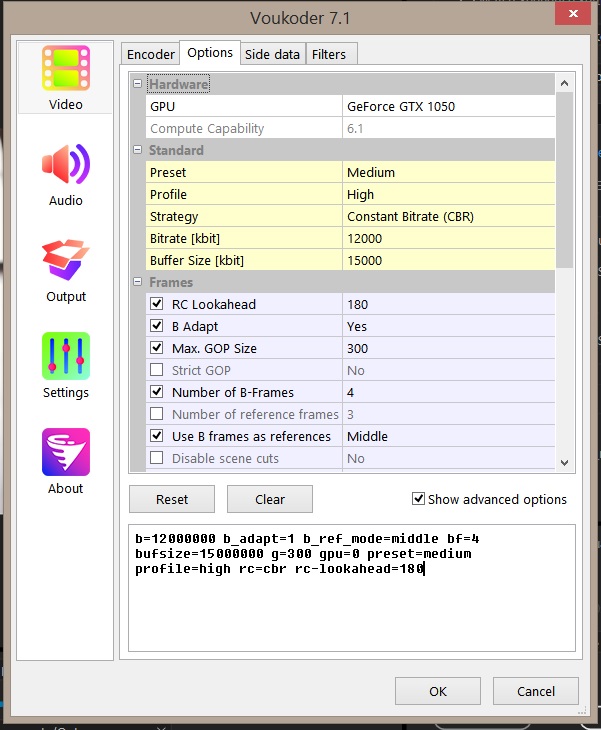Toggle the Number of B-Frames checkbox
The height and width of the screenshot is (730, 601).
pyautogui.click(x=156, y=392)
